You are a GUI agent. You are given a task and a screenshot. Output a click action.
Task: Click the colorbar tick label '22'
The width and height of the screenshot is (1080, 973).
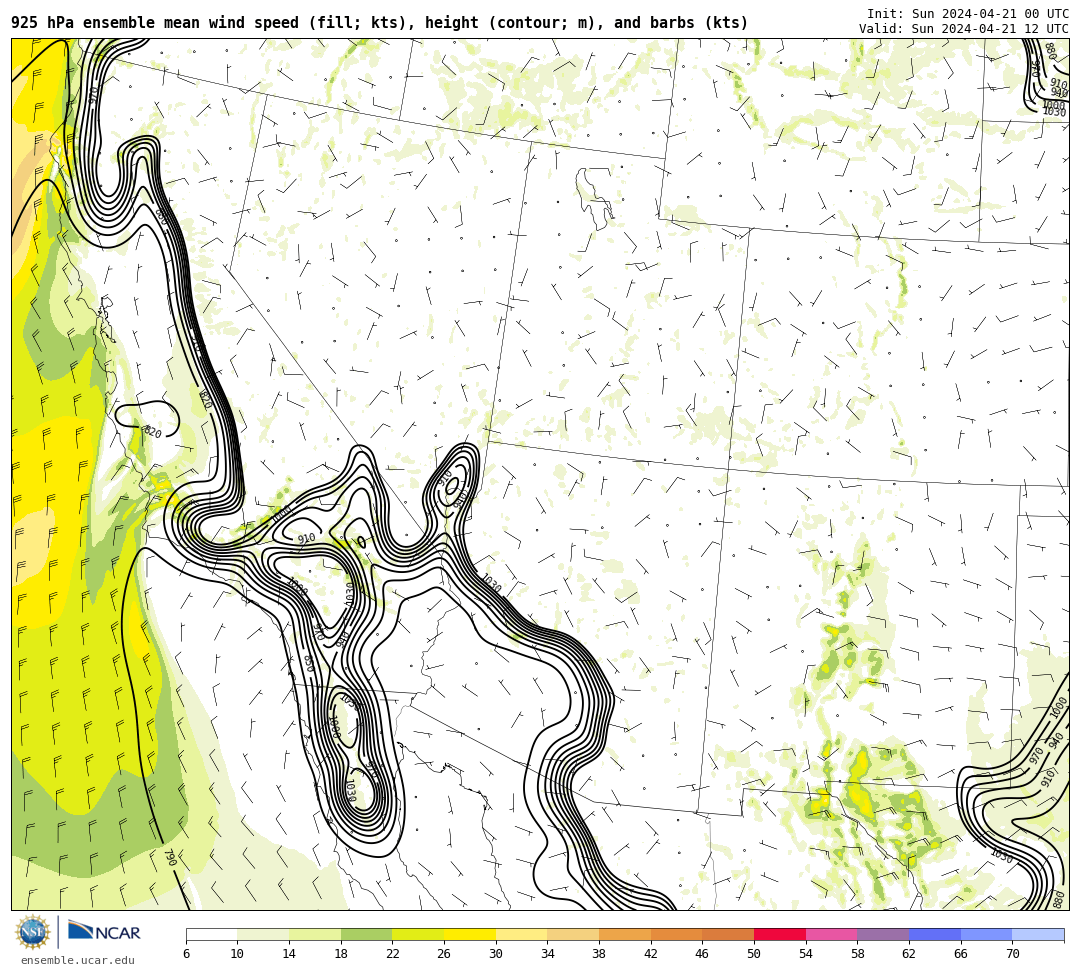point(393,954)
